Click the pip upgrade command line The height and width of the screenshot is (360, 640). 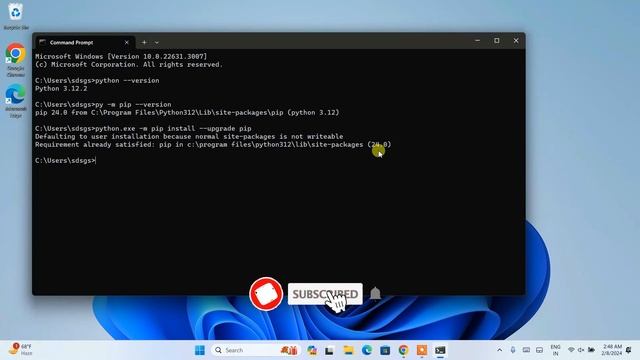point(143,129)
